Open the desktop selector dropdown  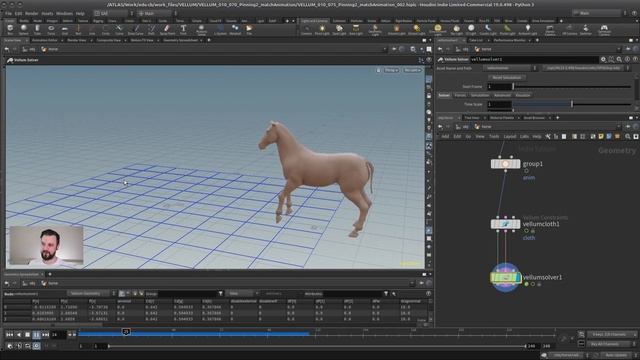(113, 13)
